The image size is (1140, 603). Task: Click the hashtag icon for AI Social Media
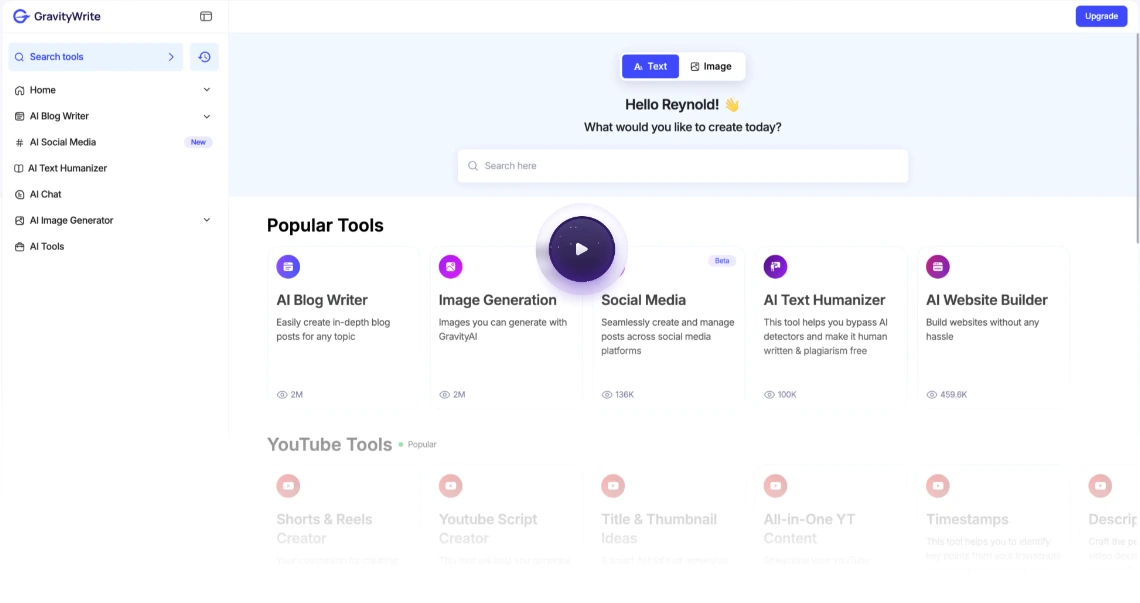tap(20, 143)
